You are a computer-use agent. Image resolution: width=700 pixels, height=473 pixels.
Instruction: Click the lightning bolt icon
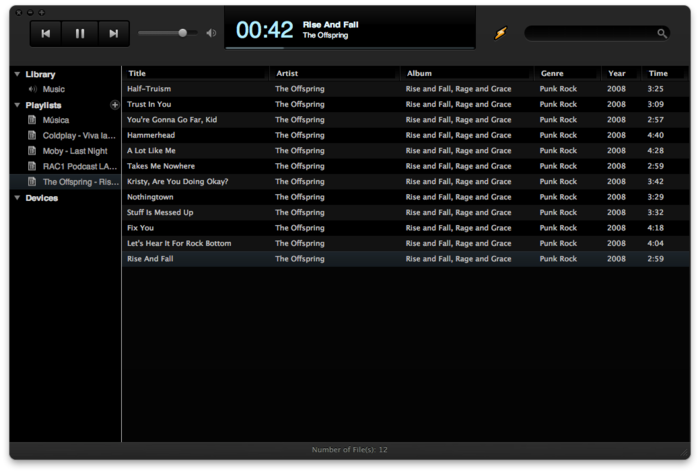(500, 33)
